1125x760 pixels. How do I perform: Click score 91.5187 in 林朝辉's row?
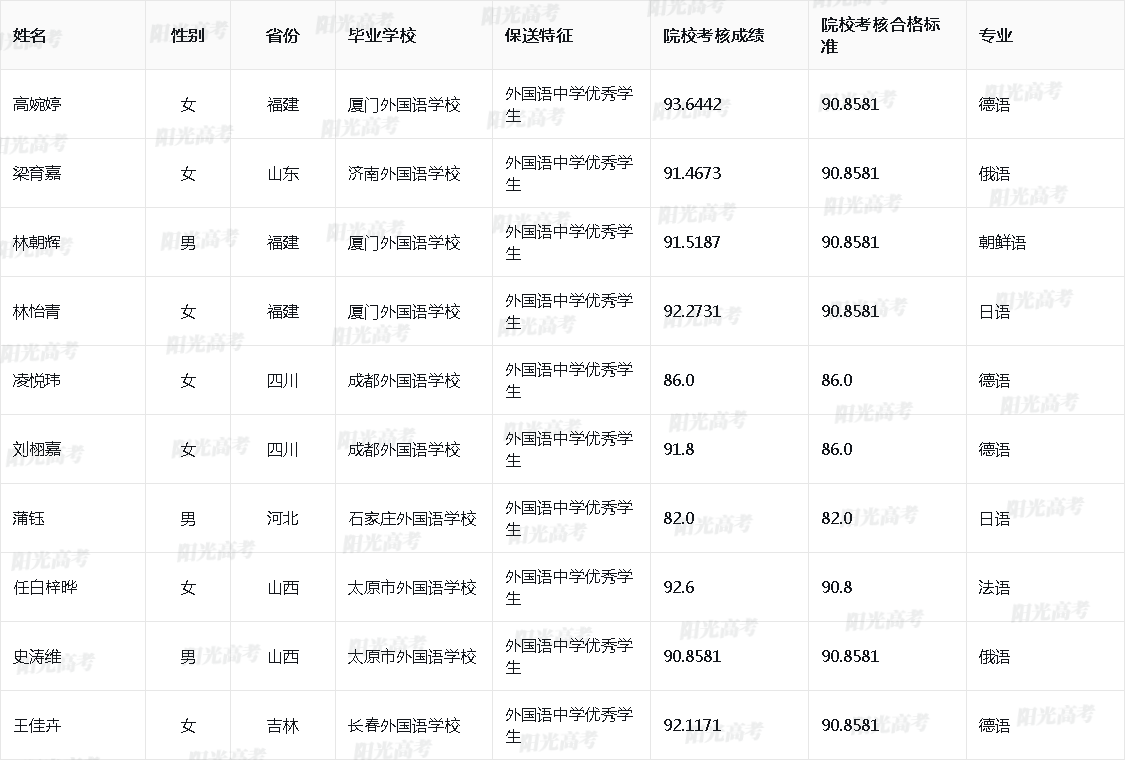pyautogui.click(x=692, y=243)
